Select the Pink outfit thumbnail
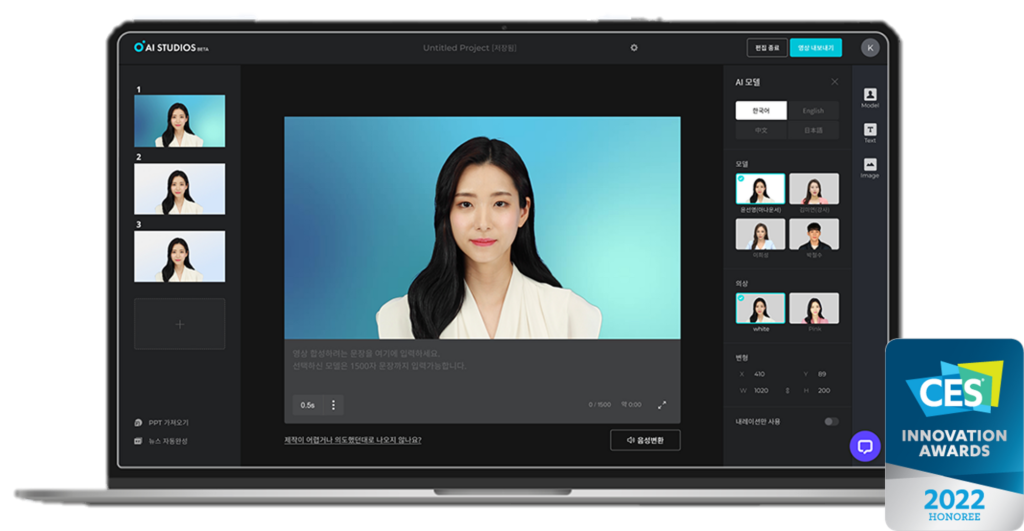1024x531 pixels. point(814,308)
